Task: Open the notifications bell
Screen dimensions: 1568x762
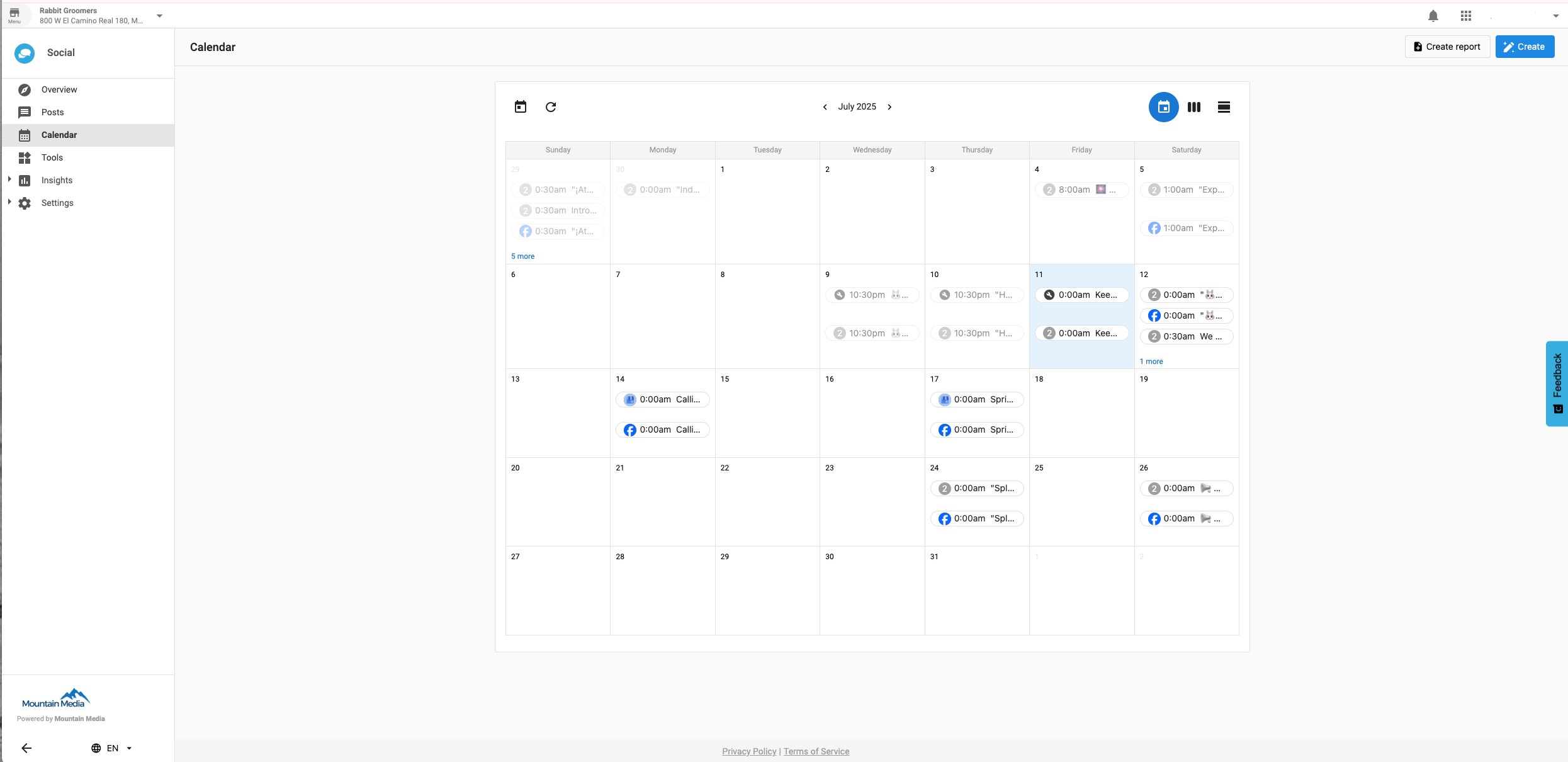Action: coord(1433,16)
